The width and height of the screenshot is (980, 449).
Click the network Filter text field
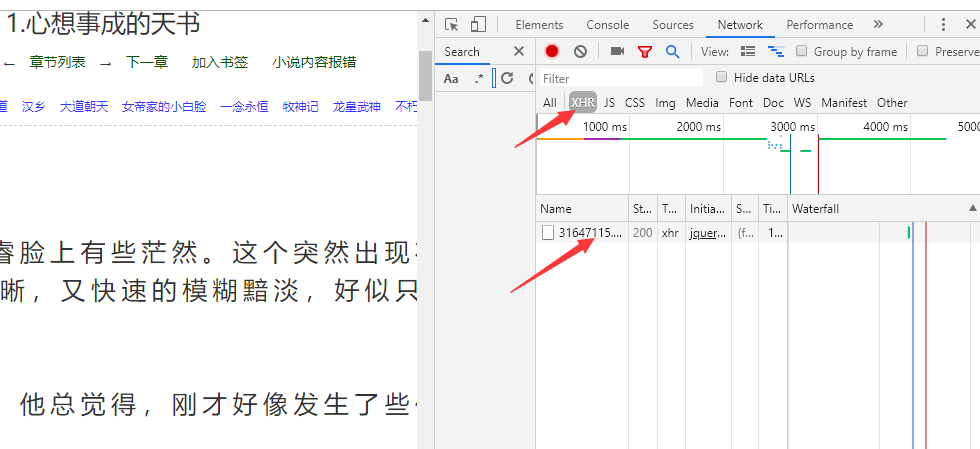click(x=621, y=78)
